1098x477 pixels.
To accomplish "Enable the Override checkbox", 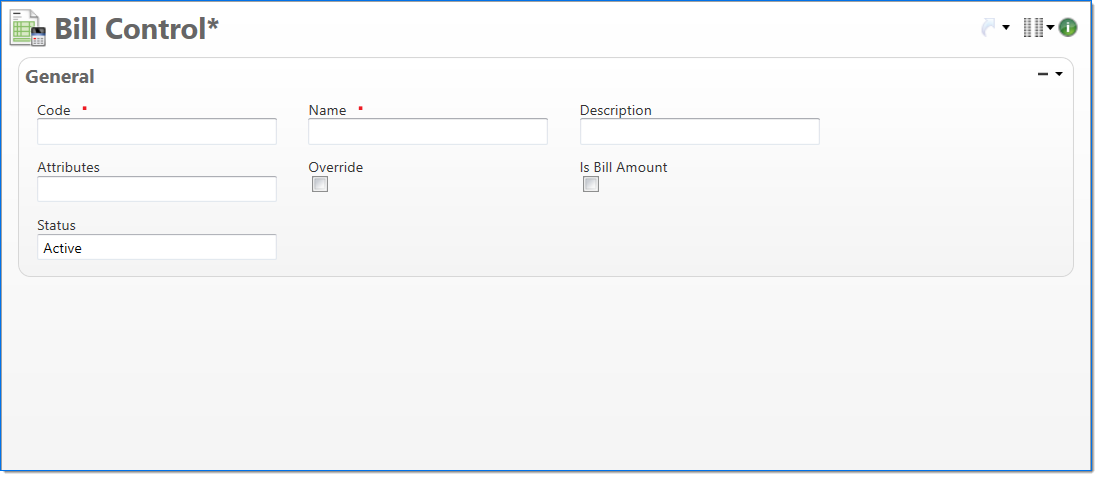I will [320, 184].
